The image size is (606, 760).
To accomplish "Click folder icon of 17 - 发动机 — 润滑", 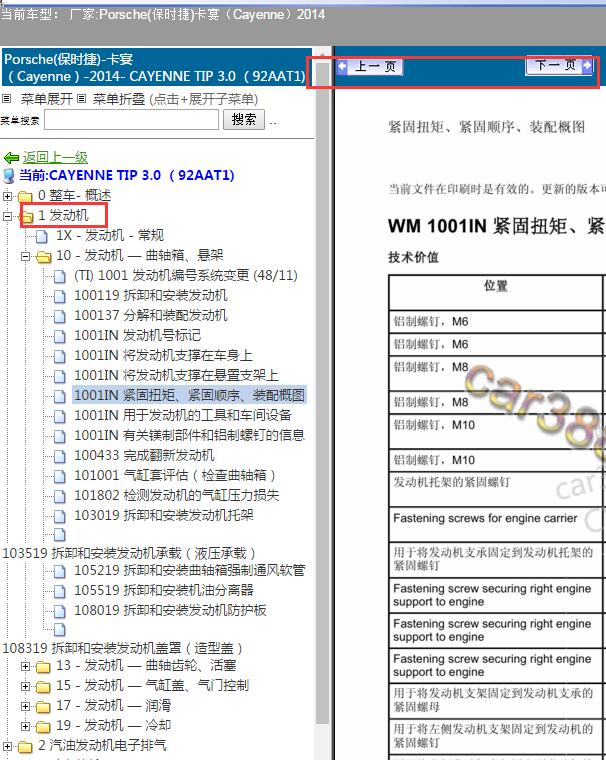I will [44, 707].
